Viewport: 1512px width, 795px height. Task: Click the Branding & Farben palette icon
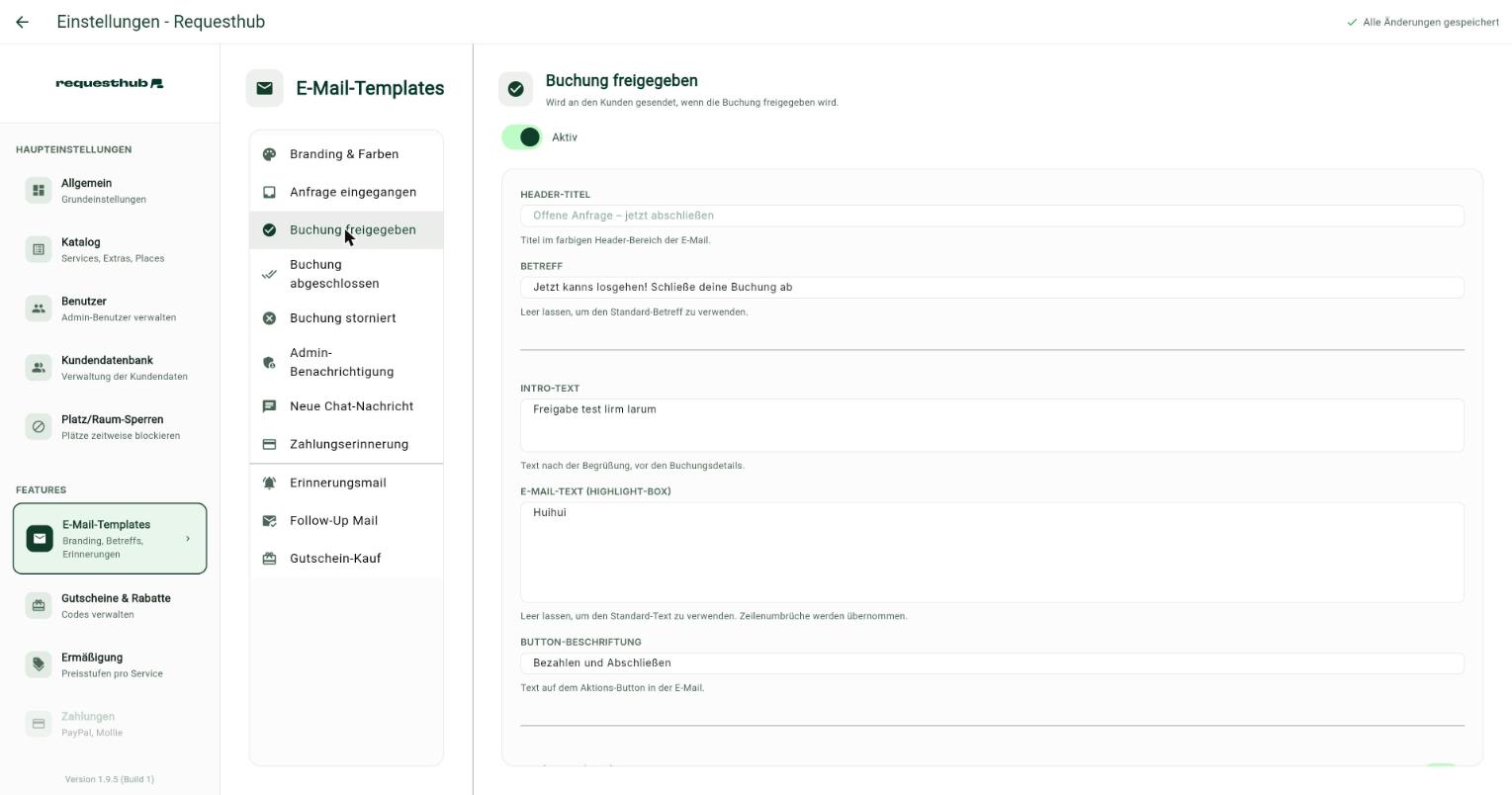[269, 154]
